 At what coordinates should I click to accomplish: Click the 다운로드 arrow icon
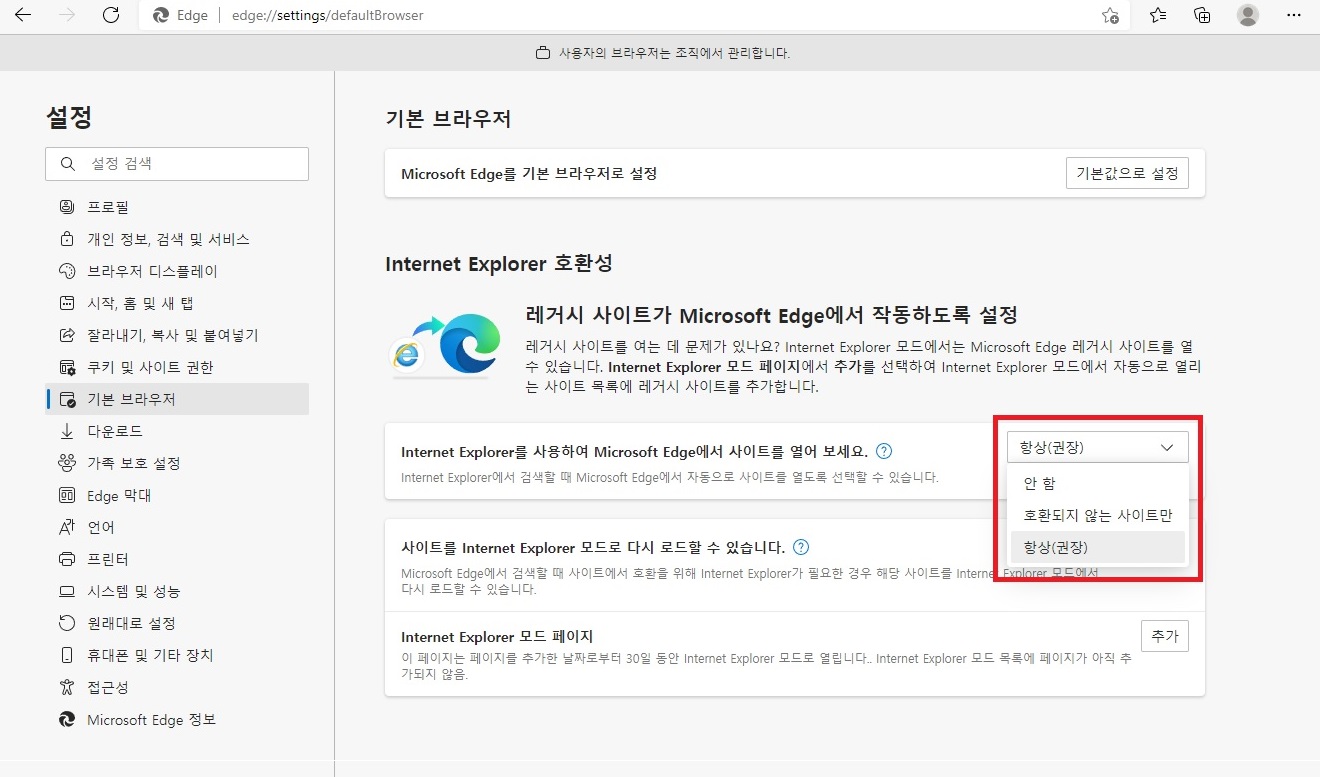67,431
